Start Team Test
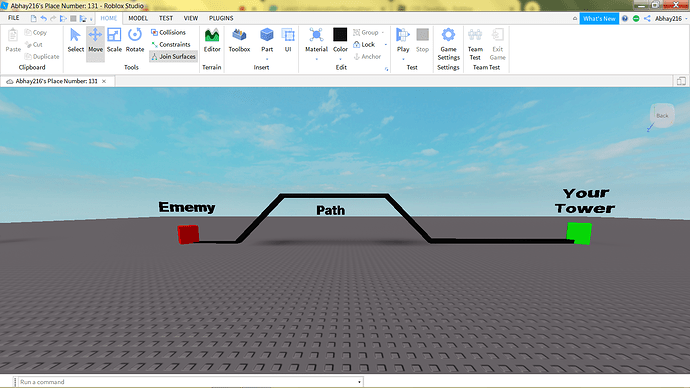This screenshot has width=690, height=388. coord(475,44)
